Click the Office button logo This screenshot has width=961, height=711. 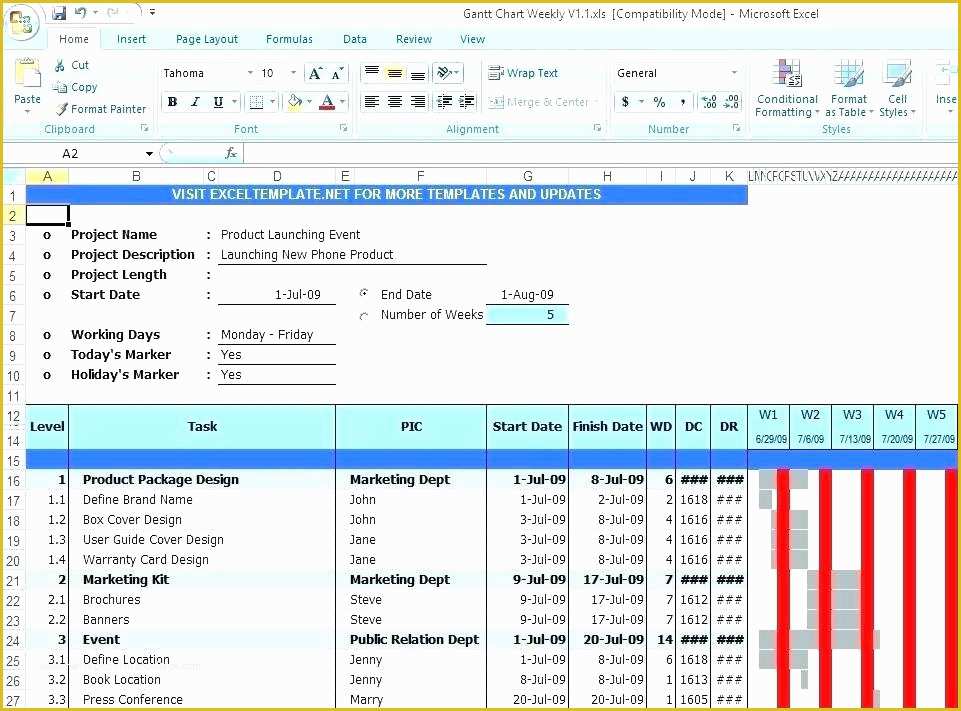tap(22, 23)
